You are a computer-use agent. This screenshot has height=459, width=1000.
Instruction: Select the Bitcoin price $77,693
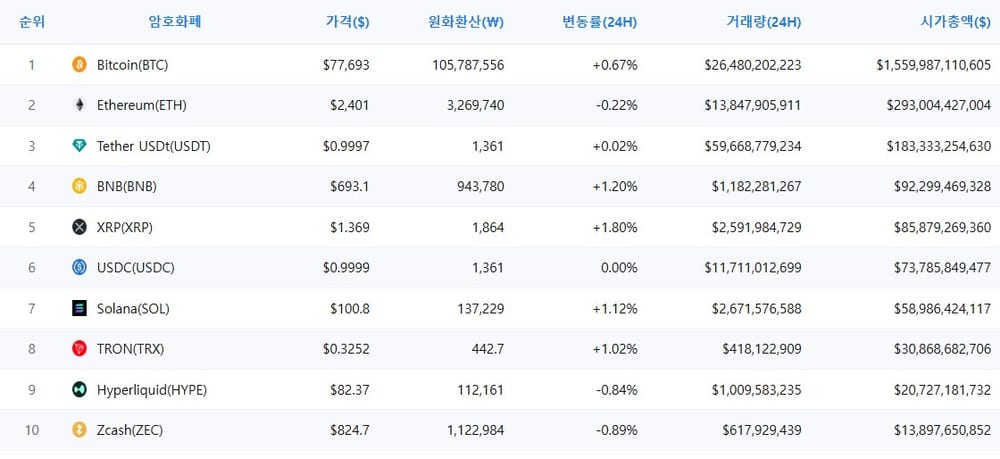pos(346,64)
